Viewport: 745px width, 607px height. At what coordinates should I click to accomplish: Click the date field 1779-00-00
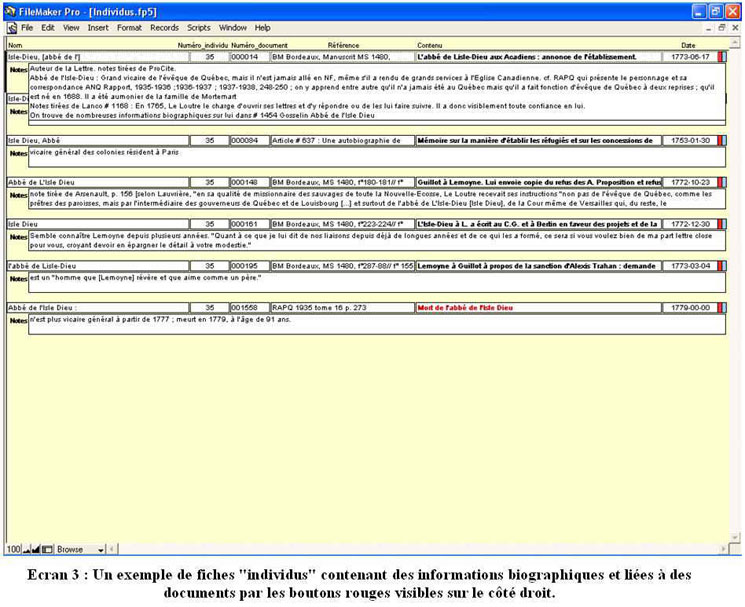[x=690, y=308]
